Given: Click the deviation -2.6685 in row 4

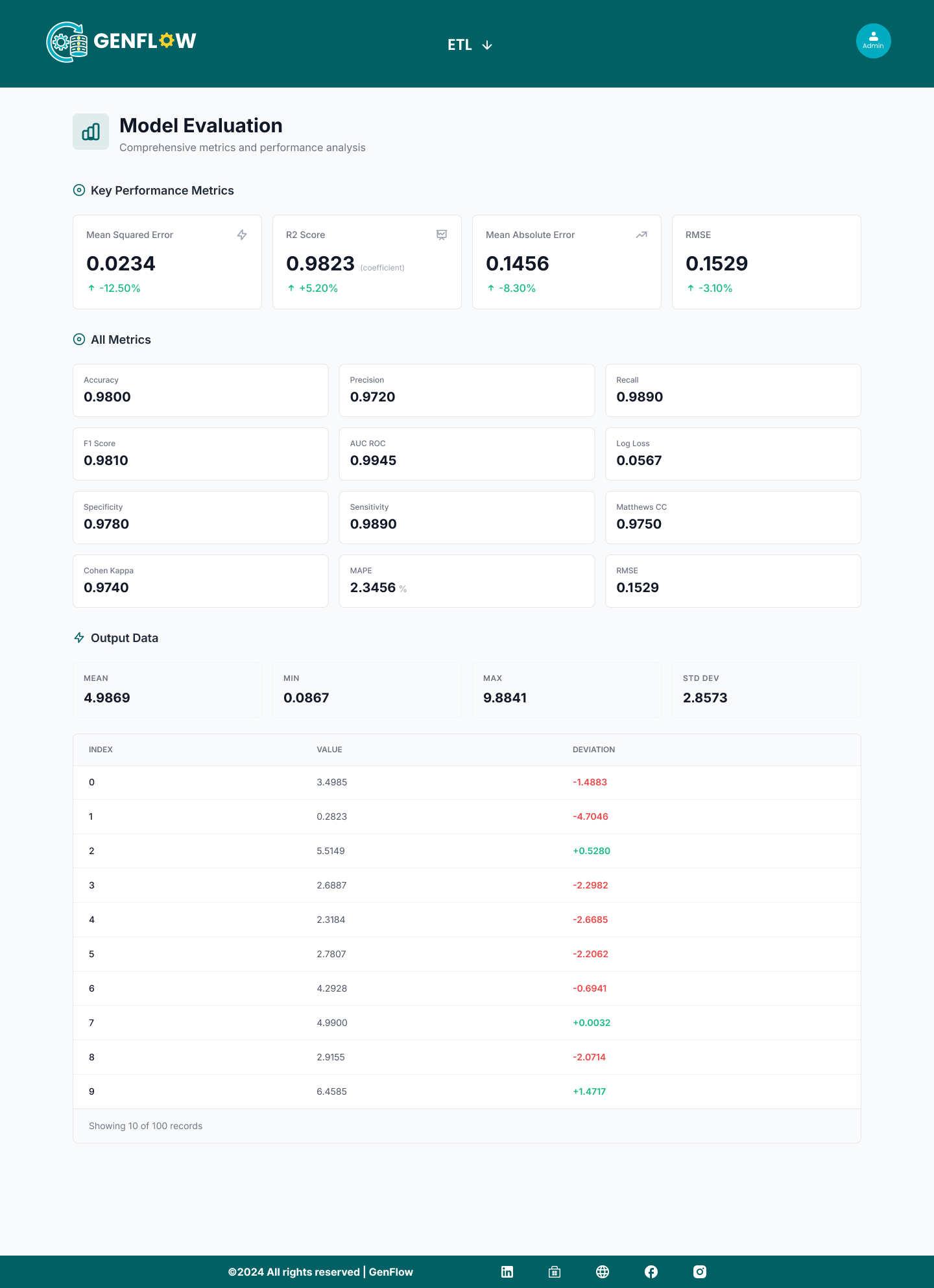Looking at the screenshot, I should pos(590,920).
